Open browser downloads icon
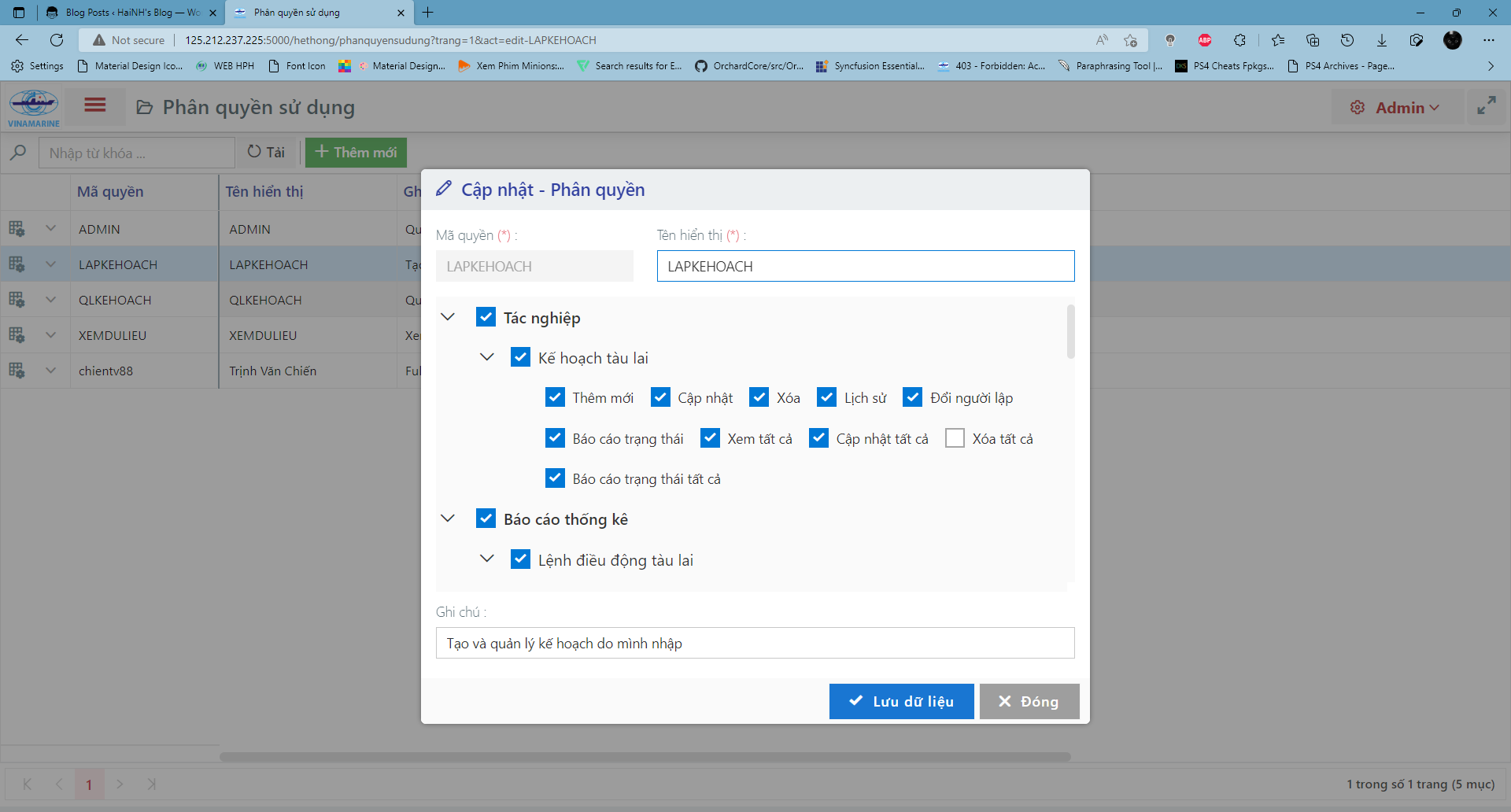 (x=1381, y=40)
